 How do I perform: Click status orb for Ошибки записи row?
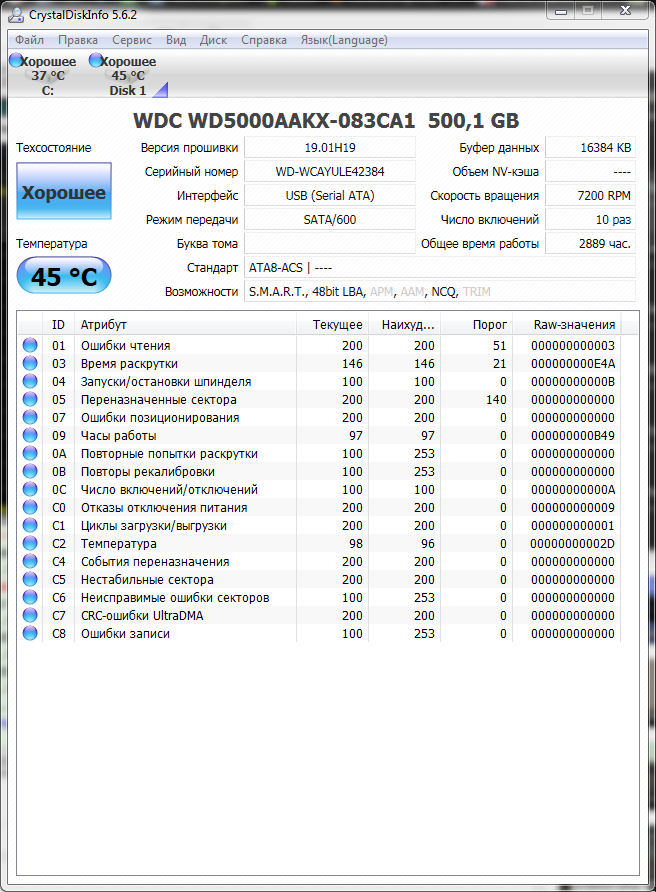[30, 633]
